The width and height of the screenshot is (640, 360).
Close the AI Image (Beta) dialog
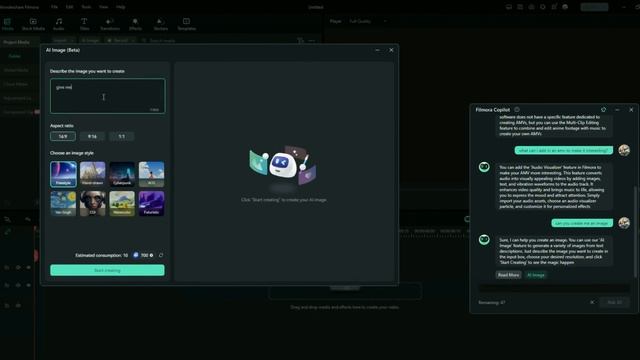391,50
